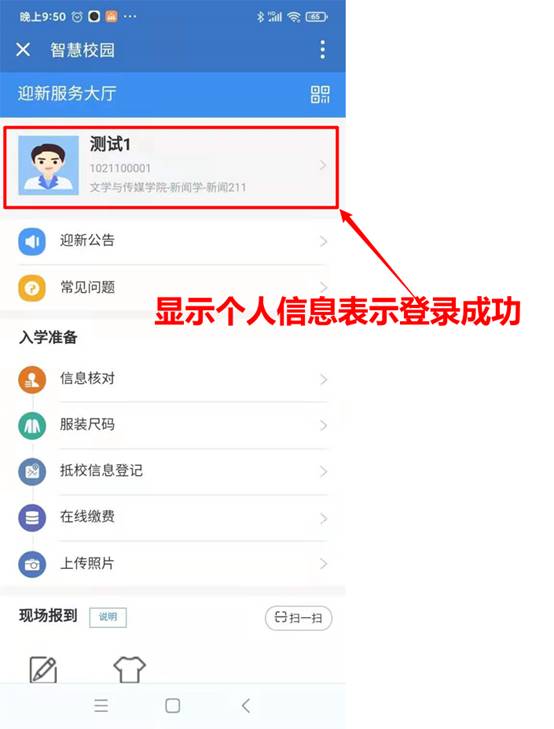Select the 信息核对 person icon

click(32, 379)
